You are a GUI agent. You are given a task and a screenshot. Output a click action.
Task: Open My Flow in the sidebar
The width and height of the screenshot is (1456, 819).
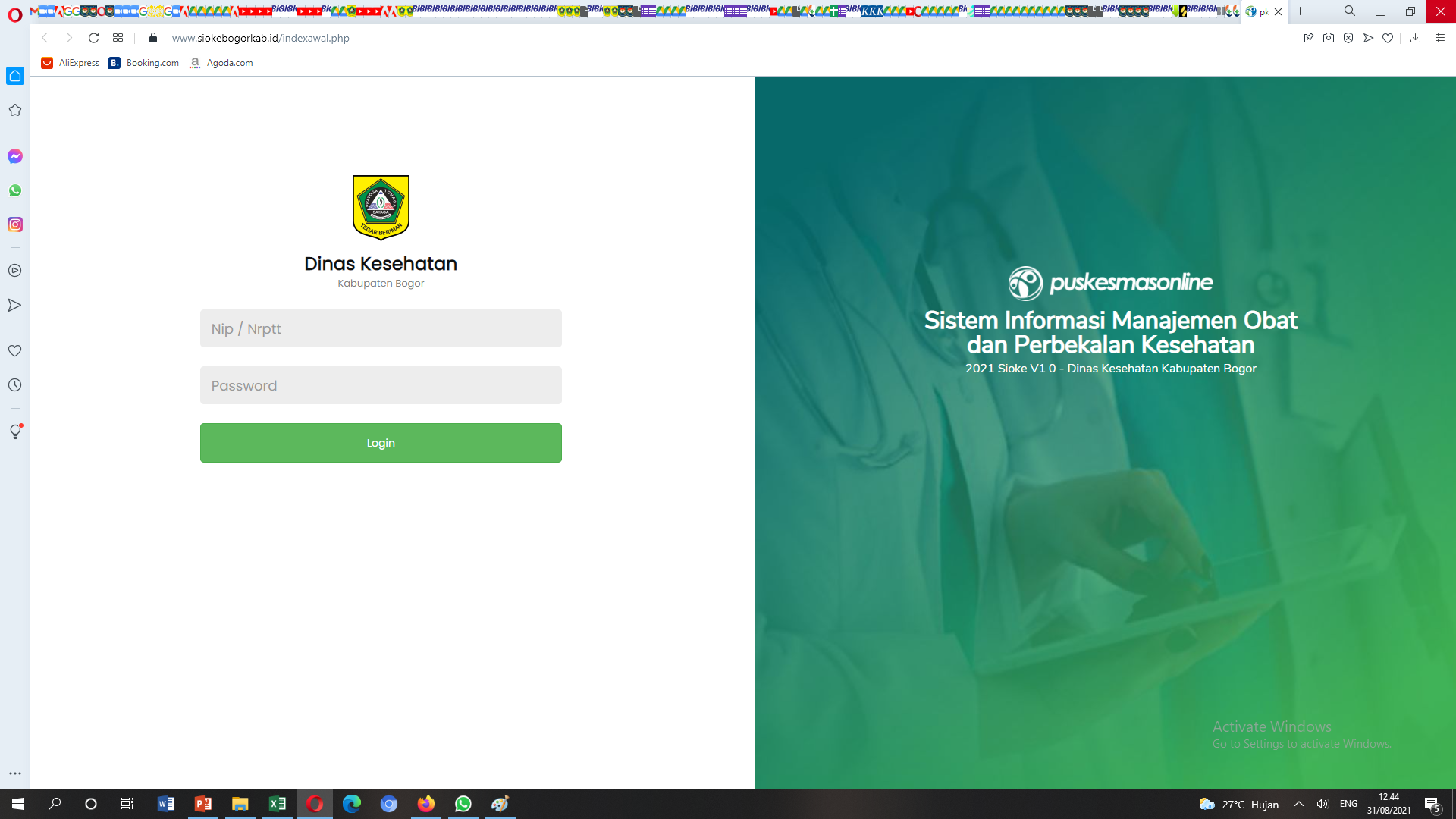(x=15, y=305)
